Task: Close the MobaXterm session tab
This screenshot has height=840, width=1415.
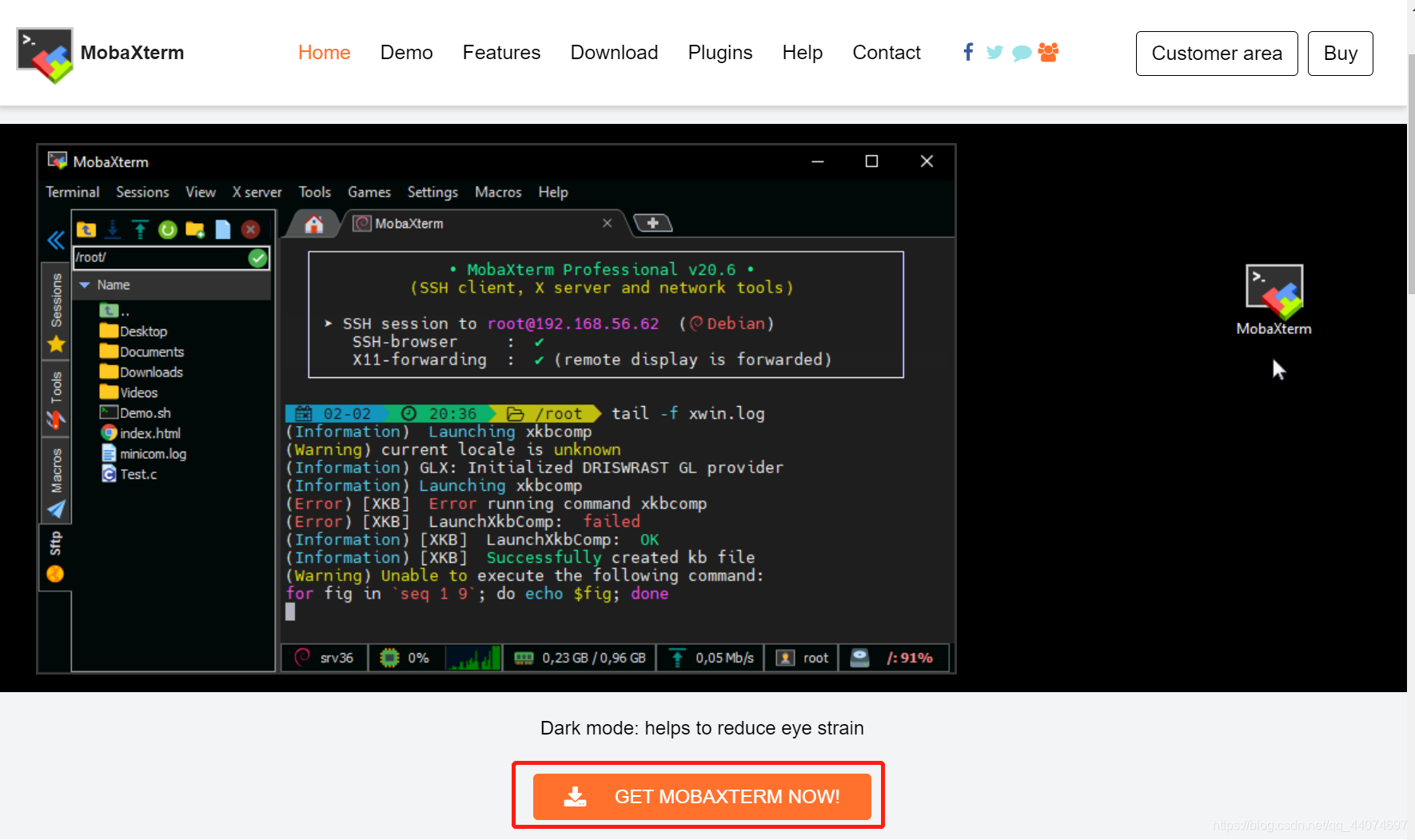Action: (608, 223)
